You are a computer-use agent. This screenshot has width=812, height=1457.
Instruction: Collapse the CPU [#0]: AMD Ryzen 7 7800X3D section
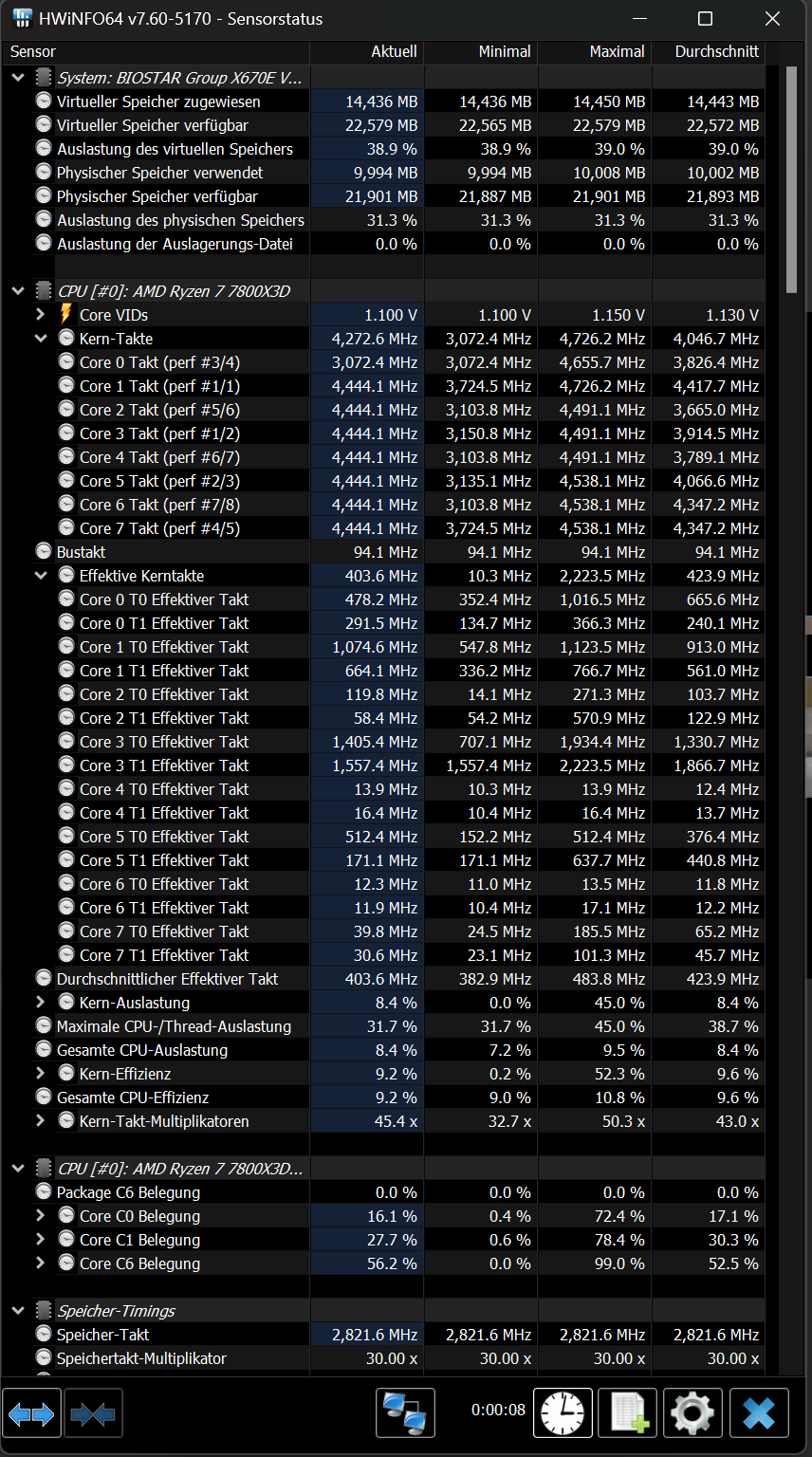[18, 290]
